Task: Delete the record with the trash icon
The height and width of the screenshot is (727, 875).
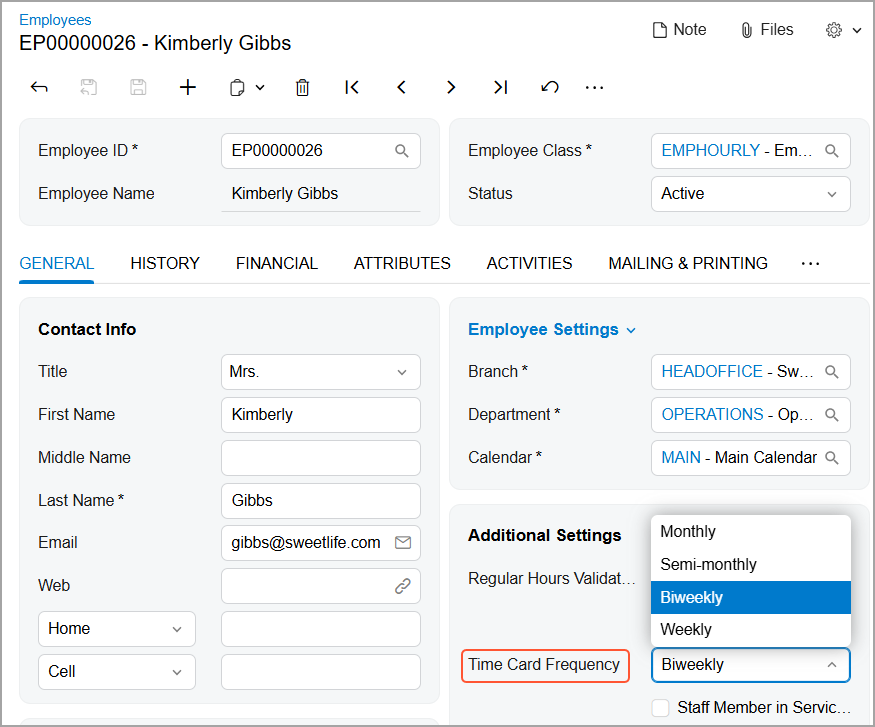Action: 302,88
